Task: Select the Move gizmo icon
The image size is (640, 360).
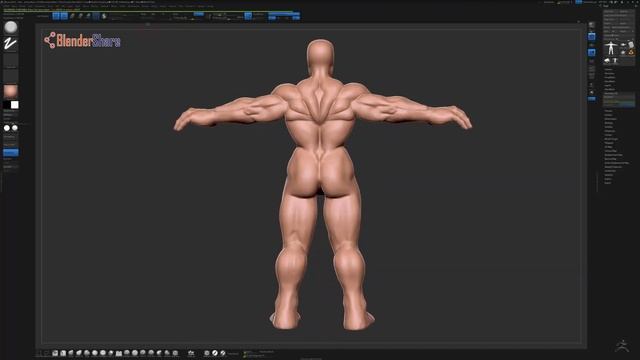Action: [72, 16]
